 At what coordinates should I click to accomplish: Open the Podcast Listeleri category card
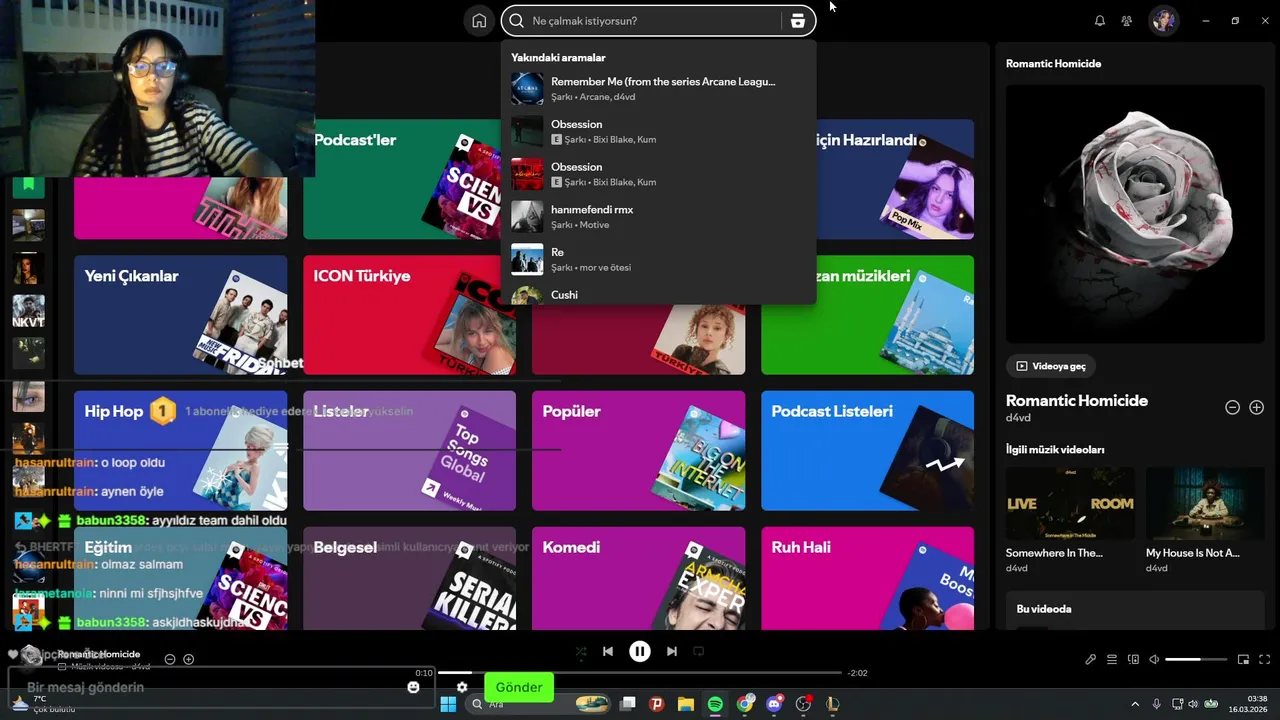click(867, 450)
